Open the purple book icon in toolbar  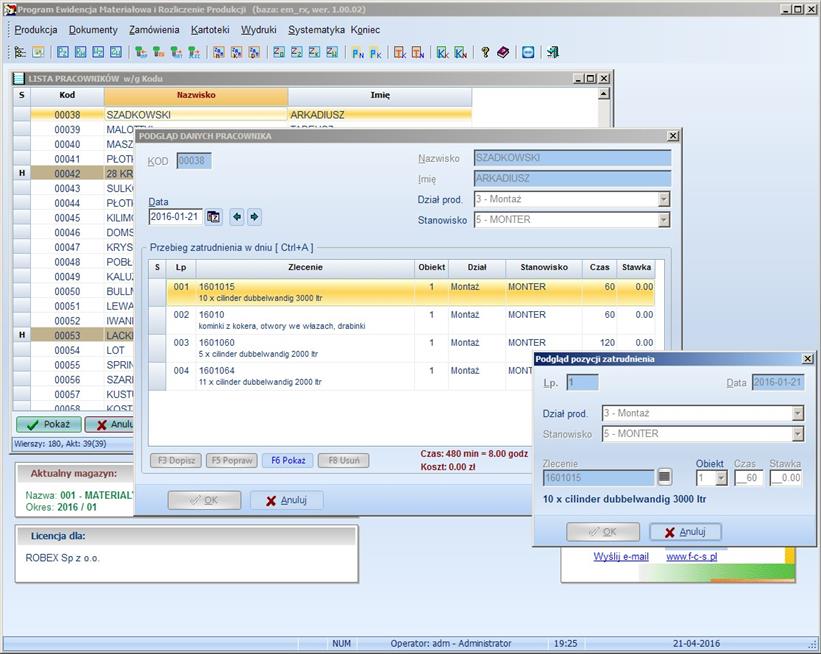tap(503, 52)
